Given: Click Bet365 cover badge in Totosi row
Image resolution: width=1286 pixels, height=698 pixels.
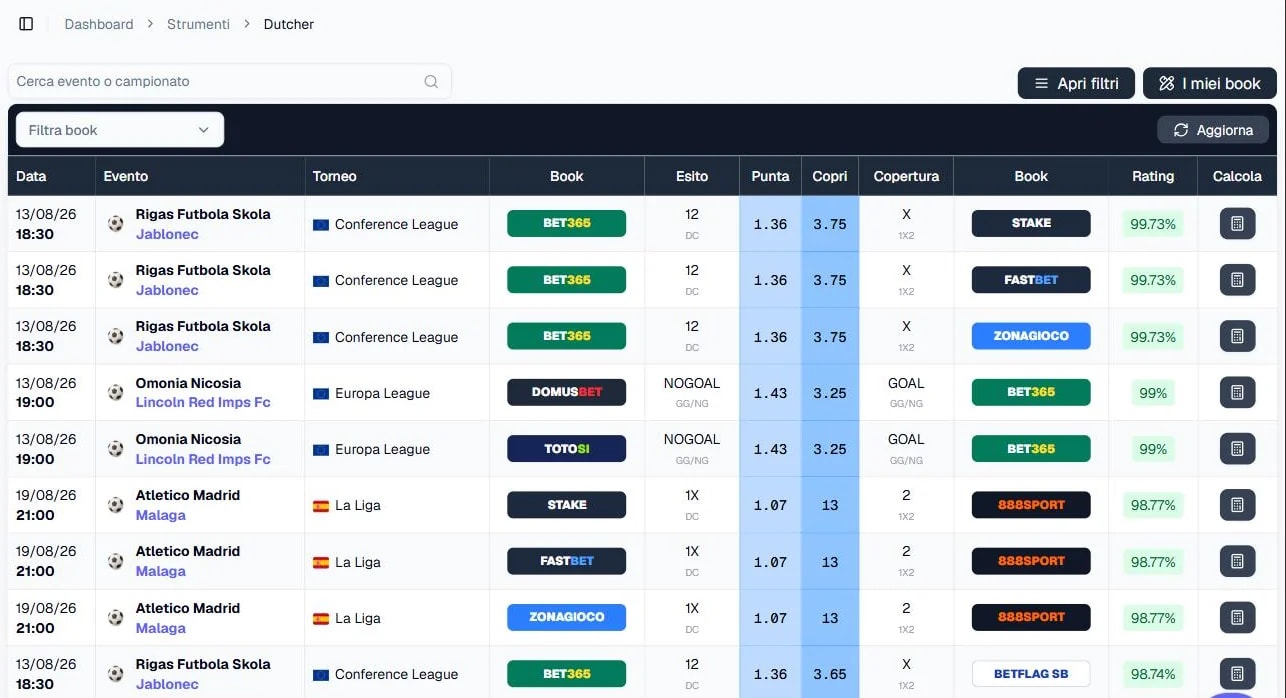Looking at the screenshot, I should pos(1031,449).
